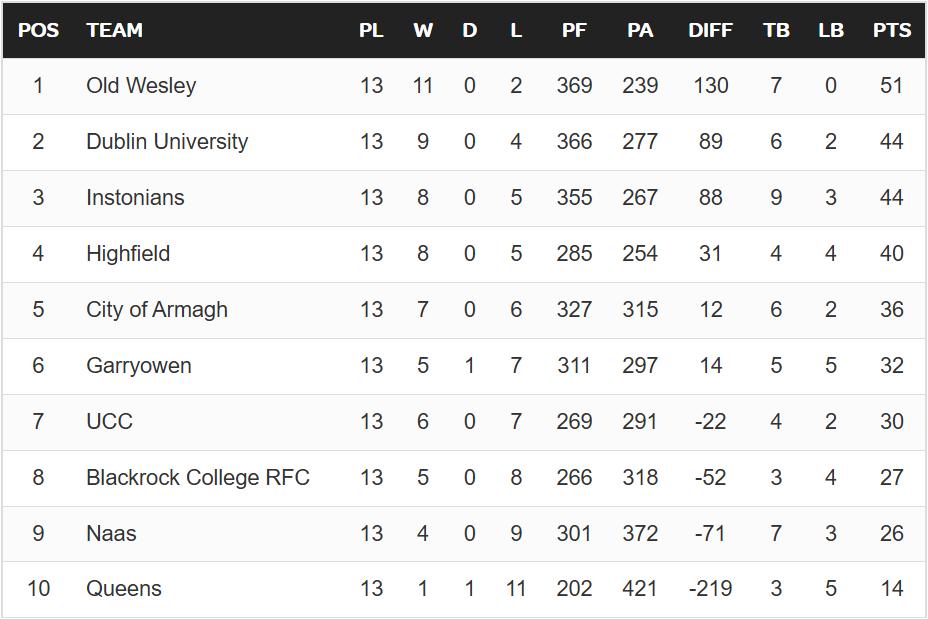Select the PTS column header

point(891,30)
